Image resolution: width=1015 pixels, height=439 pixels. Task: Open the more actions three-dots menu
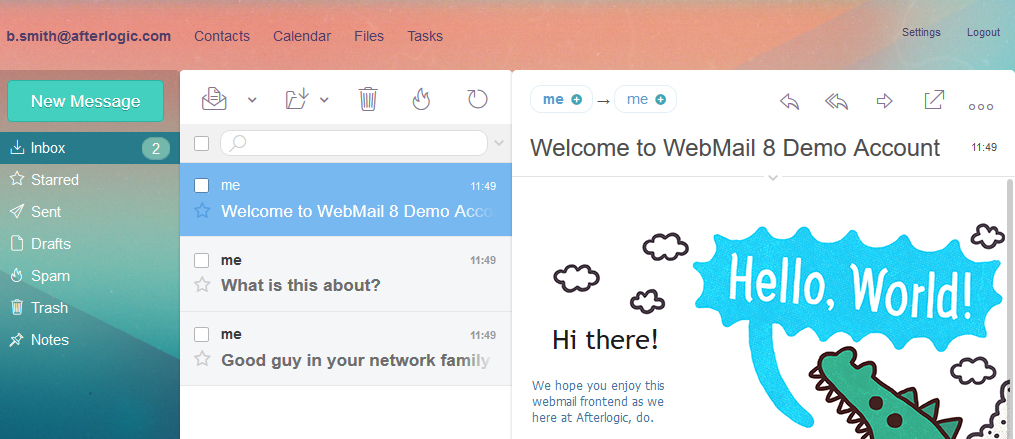tap(981, 106)
